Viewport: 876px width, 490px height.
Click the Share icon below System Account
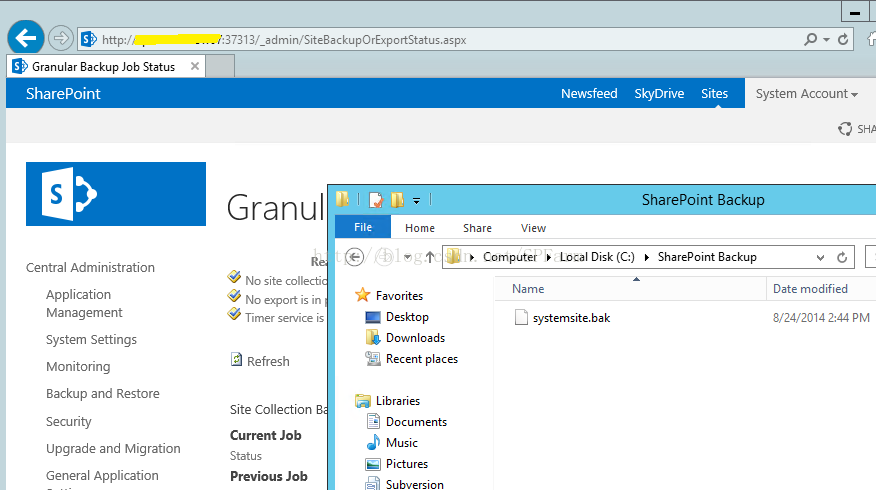(845, 129)
